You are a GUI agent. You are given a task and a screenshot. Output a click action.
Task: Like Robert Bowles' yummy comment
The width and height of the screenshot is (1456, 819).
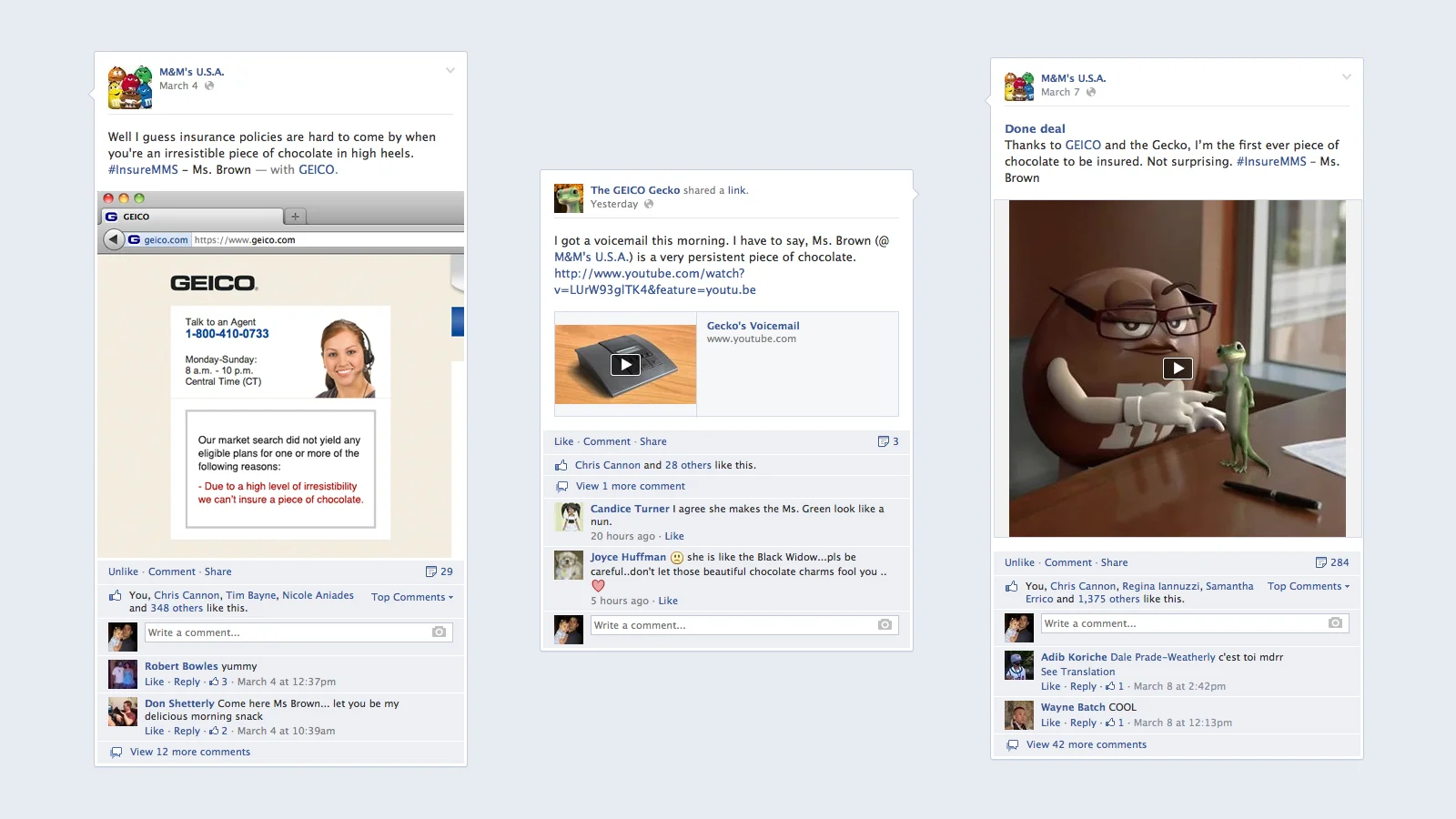(155, 682)
